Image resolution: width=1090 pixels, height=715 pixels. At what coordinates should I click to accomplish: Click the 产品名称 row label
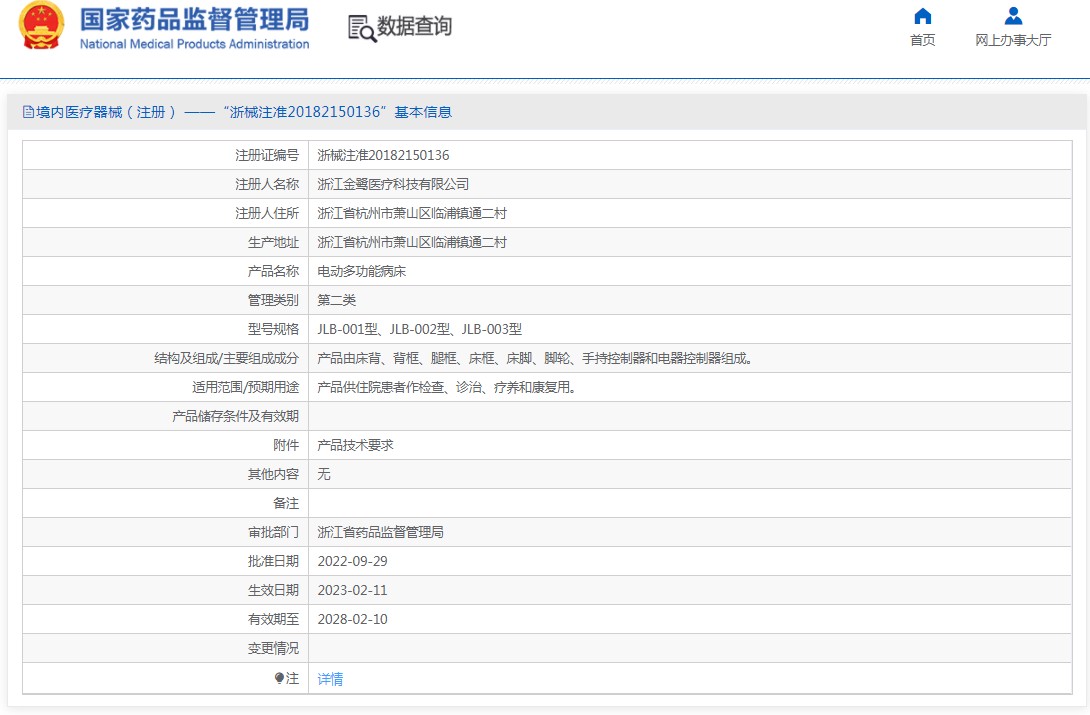click(273, 271)
